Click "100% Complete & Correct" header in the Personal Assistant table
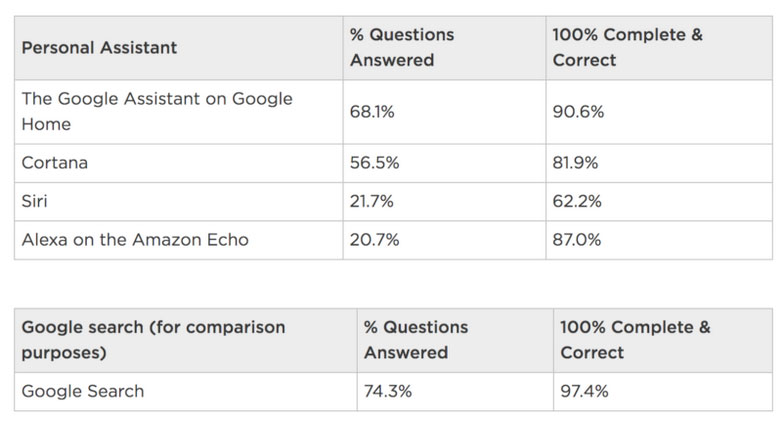 point(627,47)
